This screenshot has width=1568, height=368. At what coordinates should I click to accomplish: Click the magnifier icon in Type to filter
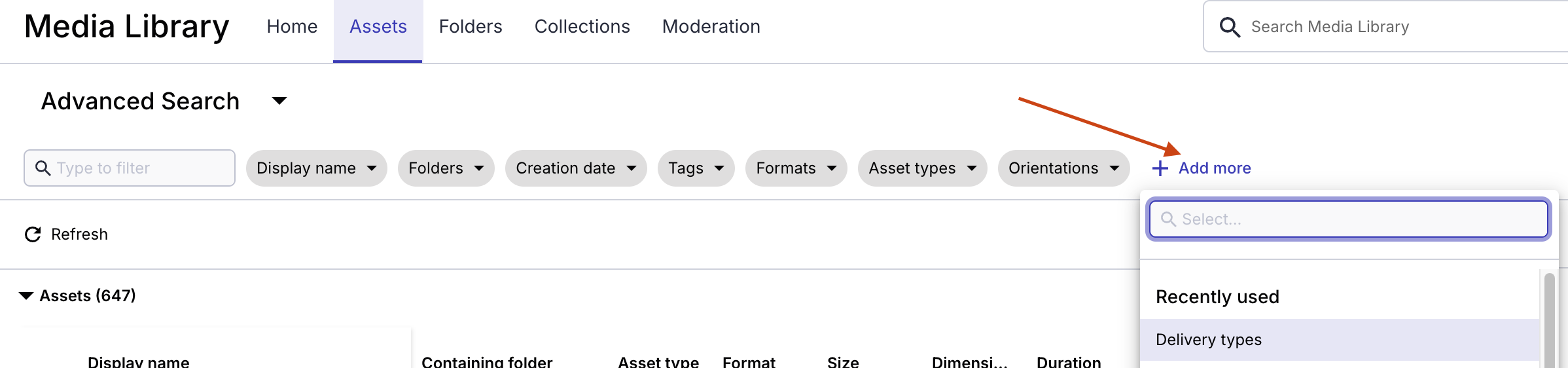click(43, 168)
